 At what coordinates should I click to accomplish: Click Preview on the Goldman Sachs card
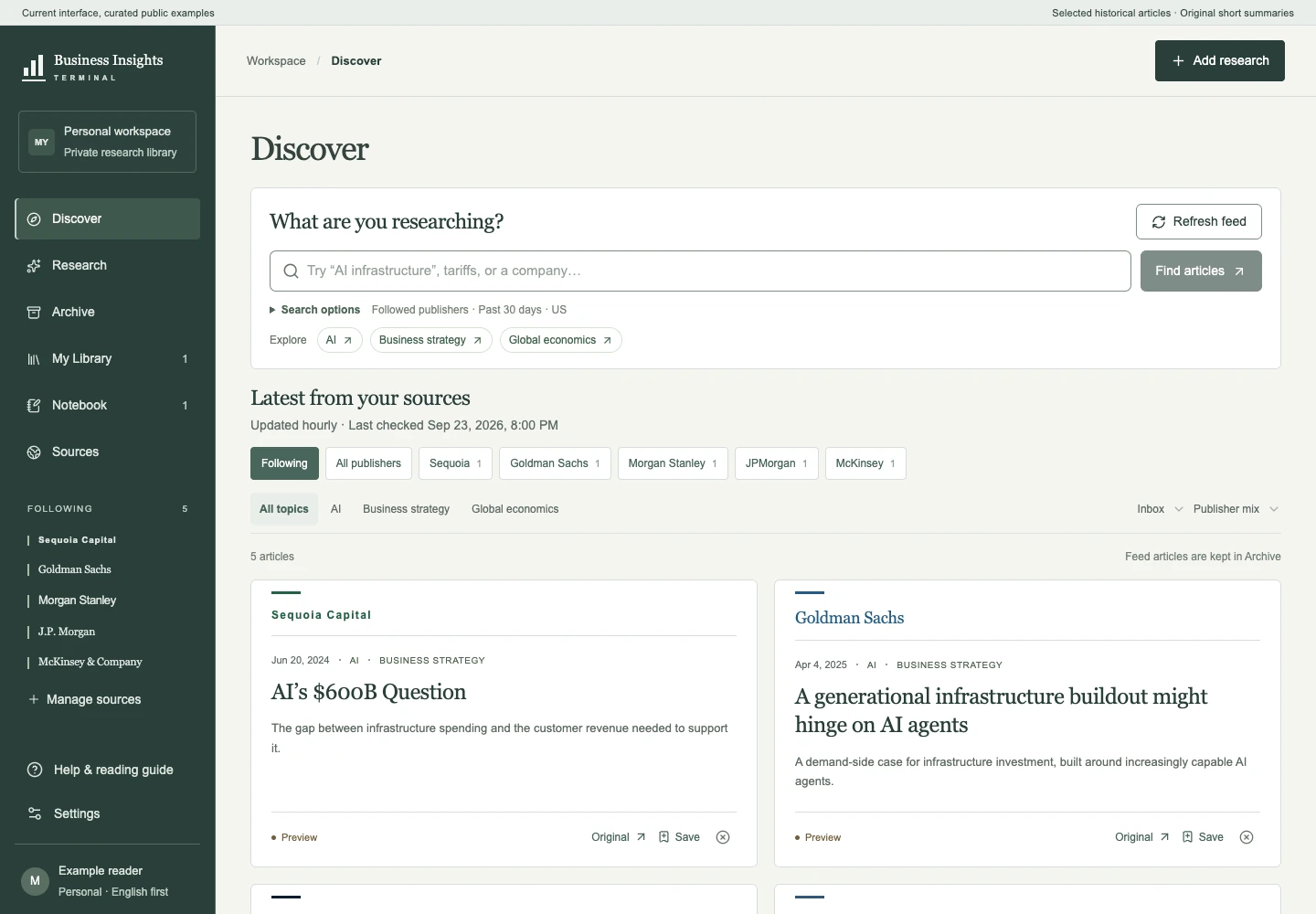click(x=818, y=838)
